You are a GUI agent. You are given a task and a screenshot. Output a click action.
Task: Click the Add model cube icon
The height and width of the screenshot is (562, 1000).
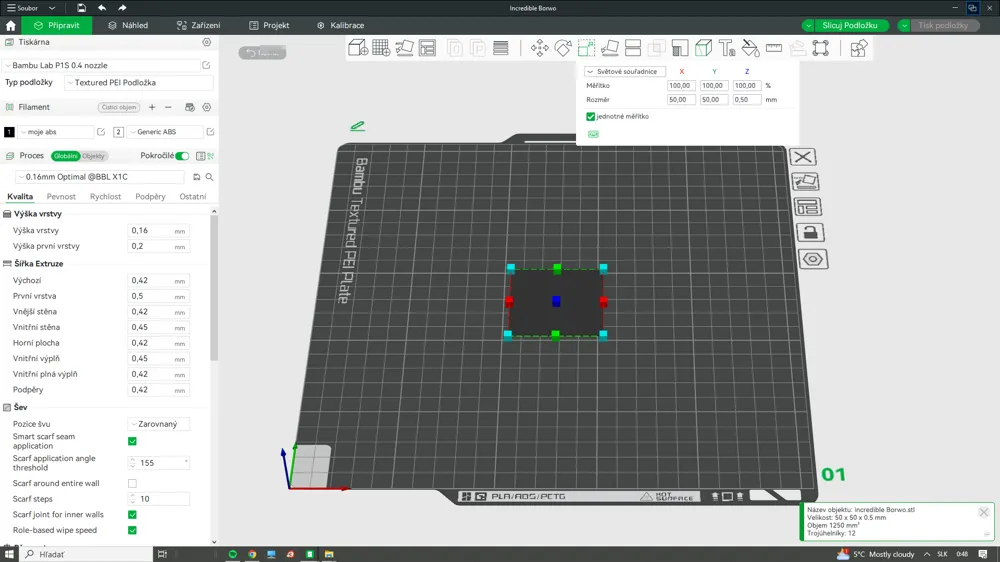click(358, 48)
